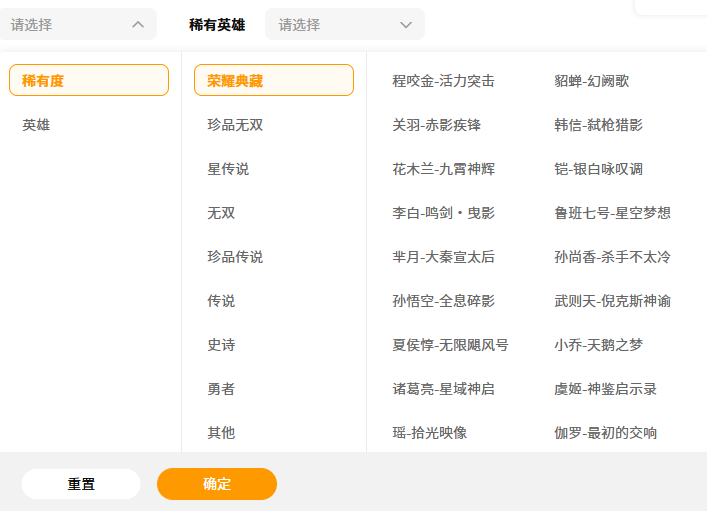Select 孙悟空-全息碎影 skin
The image size is (707, 511).
443,301
